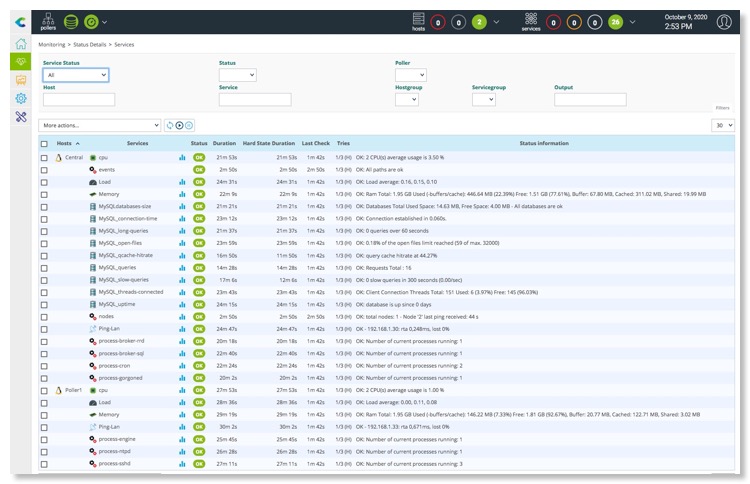Tick the select-all checkbox in the table header

tap(43, 144)
